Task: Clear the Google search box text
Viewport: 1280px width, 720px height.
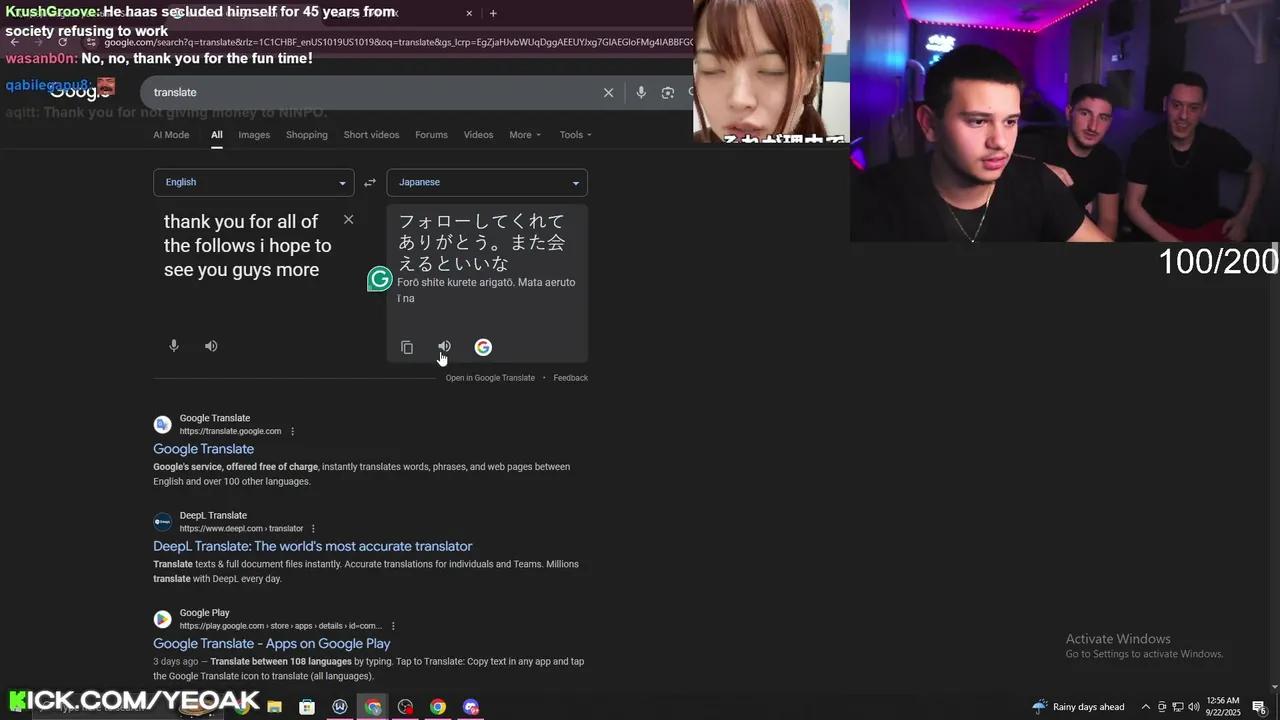Action: [608, 92]
